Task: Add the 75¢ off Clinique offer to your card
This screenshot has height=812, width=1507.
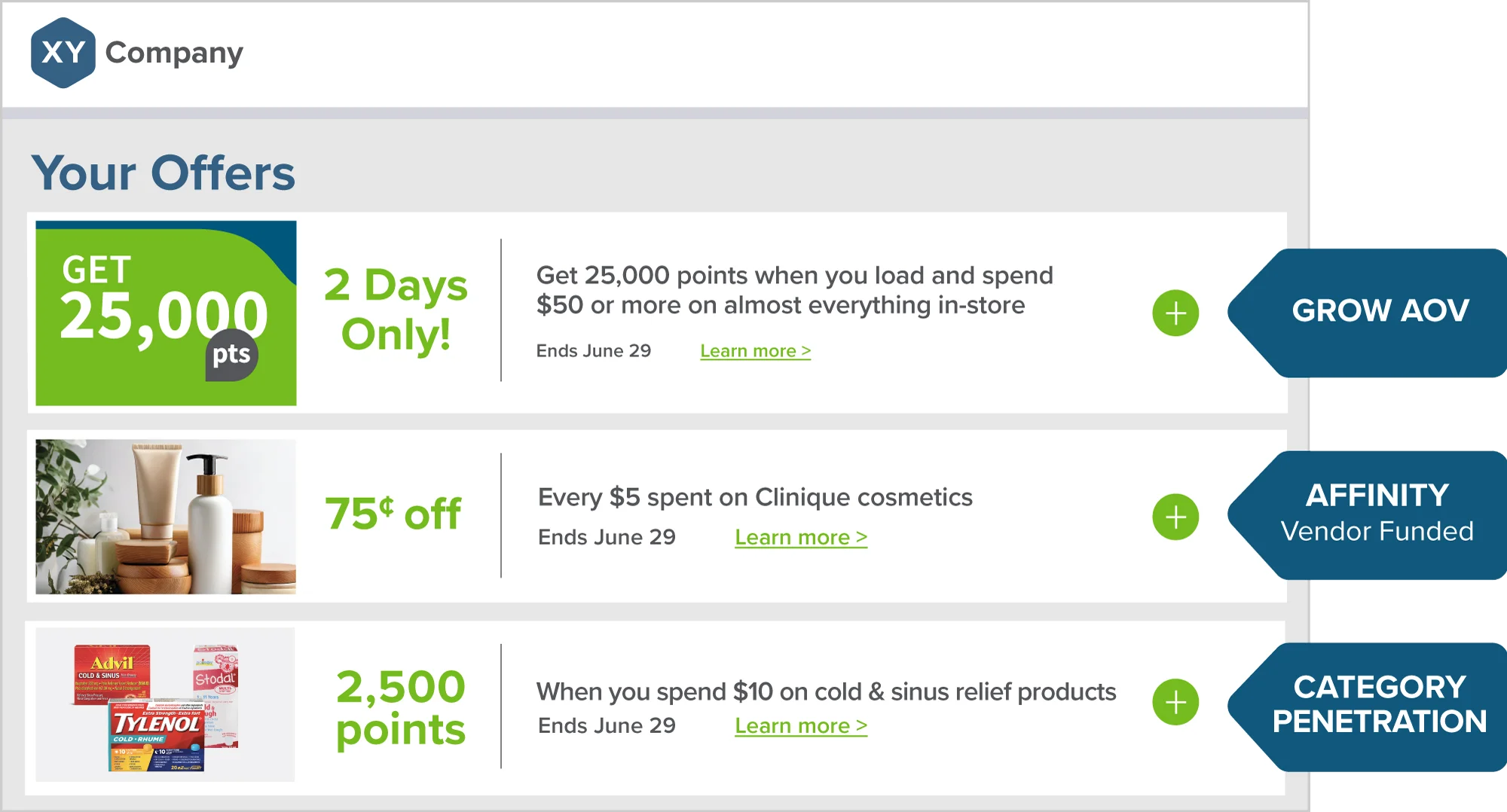Action: [x=1175, y=517]
